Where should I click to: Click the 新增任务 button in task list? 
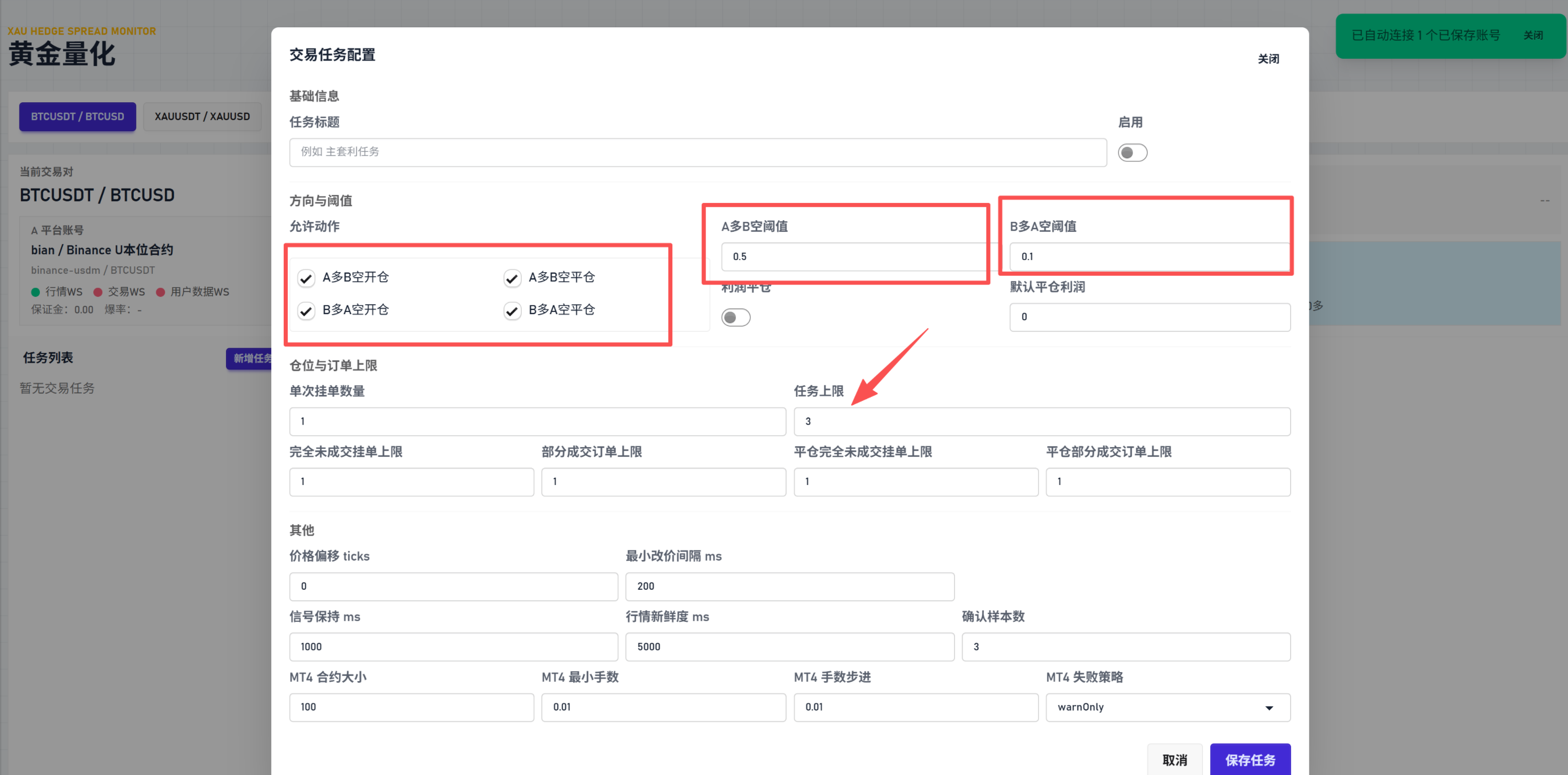(x=250, y=359)
